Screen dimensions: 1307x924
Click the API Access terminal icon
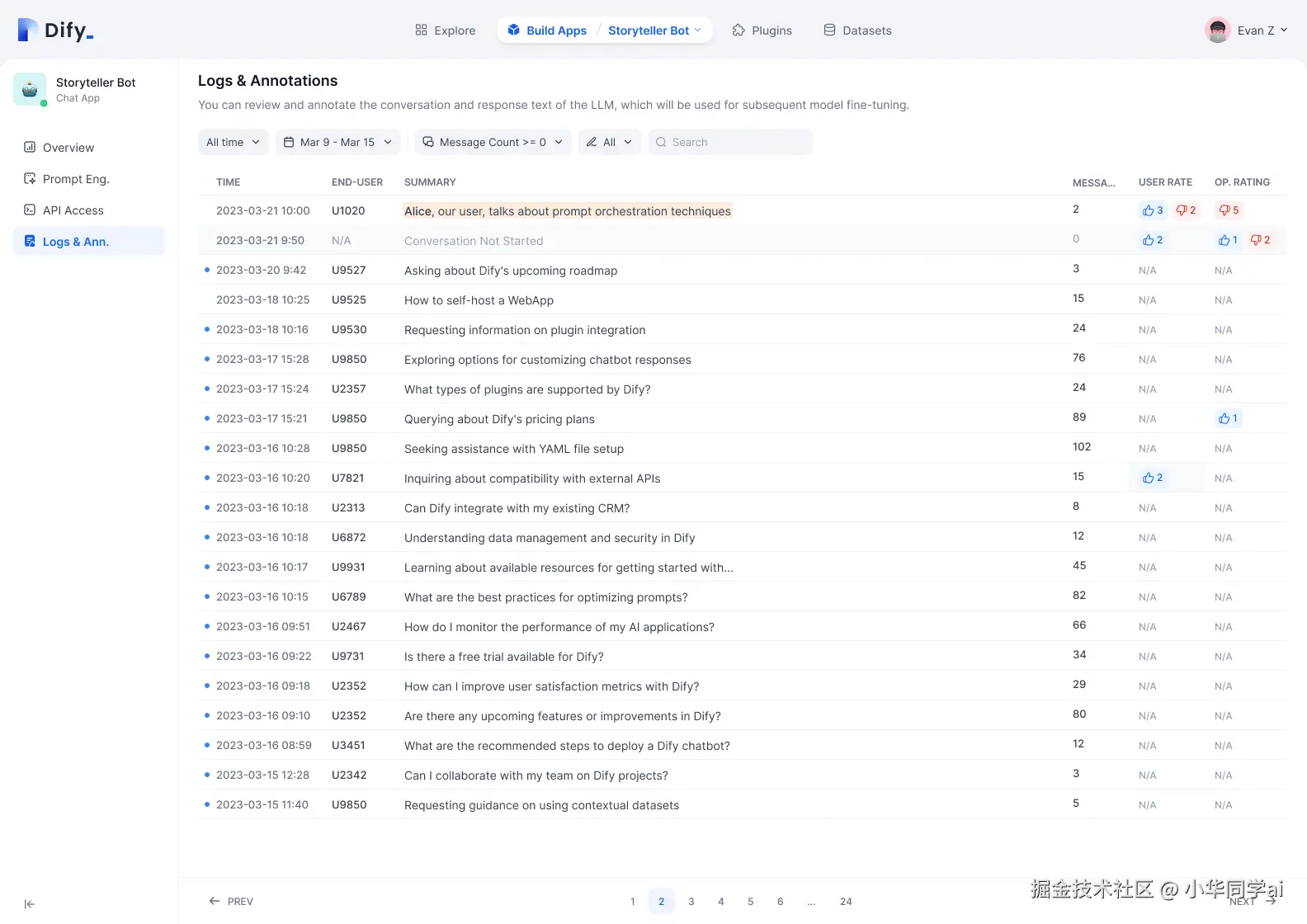30,210
